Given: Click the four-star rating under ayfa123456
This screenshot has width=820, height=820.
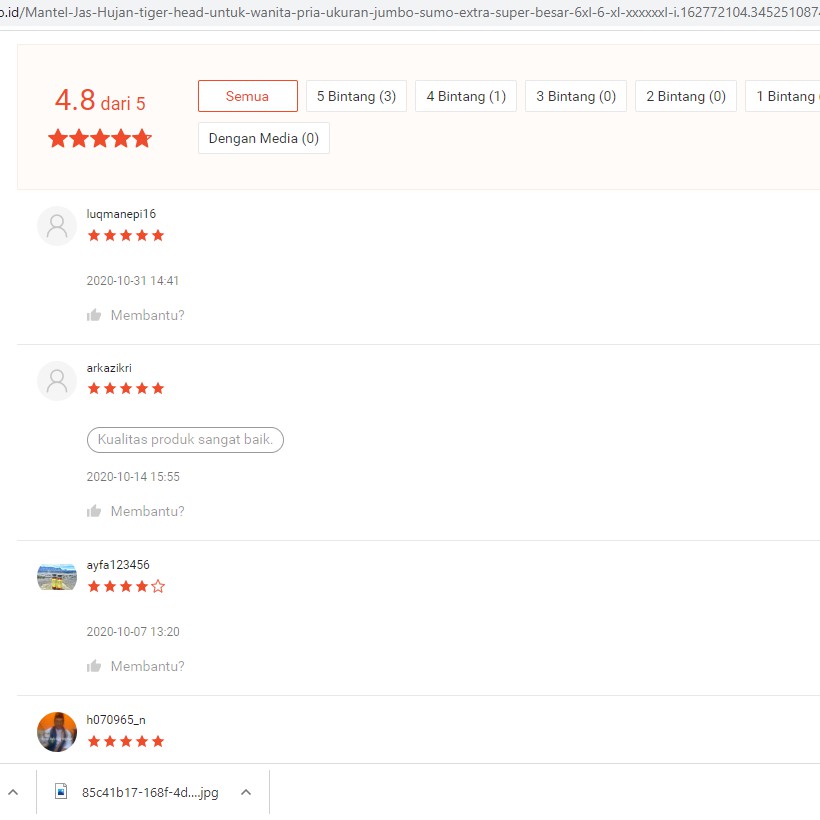Looking at the screenshot, I should [126, 586].
